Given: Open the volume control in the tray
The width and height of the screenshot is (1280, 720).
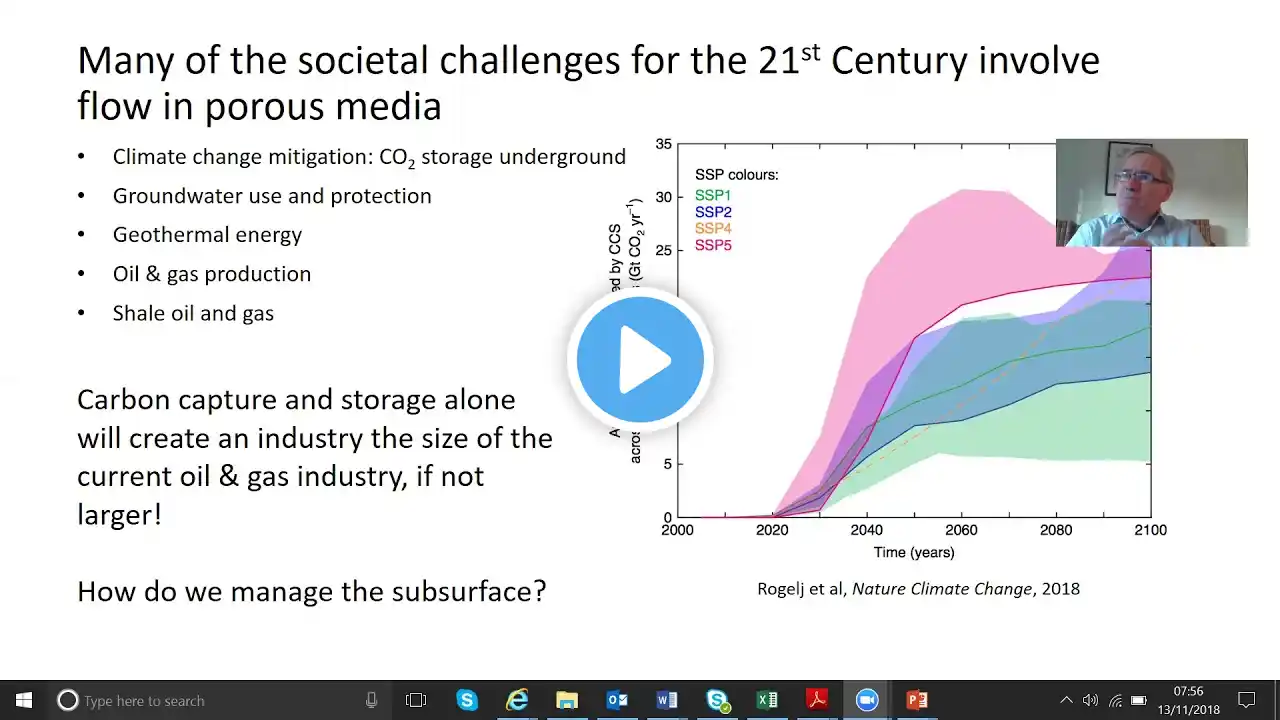Looking at the screenshot, I should click(1090, 700).
